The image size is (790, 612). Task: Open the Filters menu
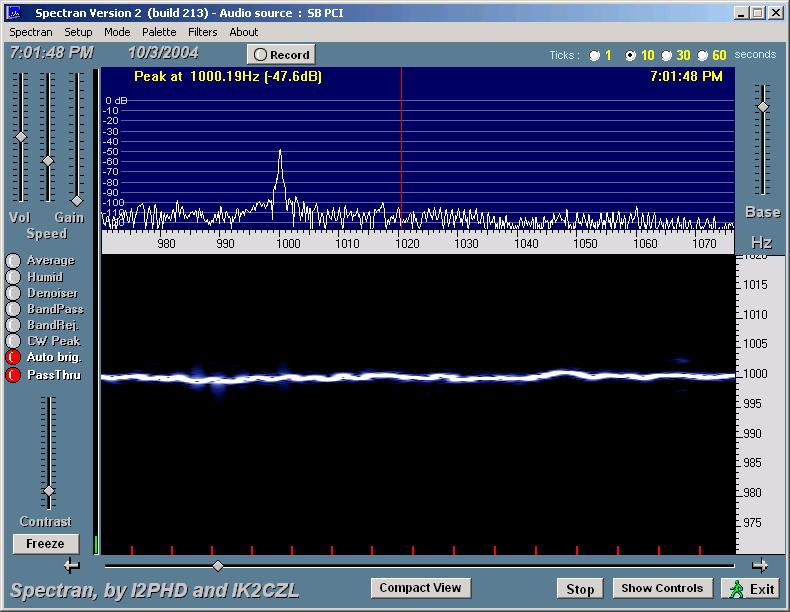click(x=203, y=32)
